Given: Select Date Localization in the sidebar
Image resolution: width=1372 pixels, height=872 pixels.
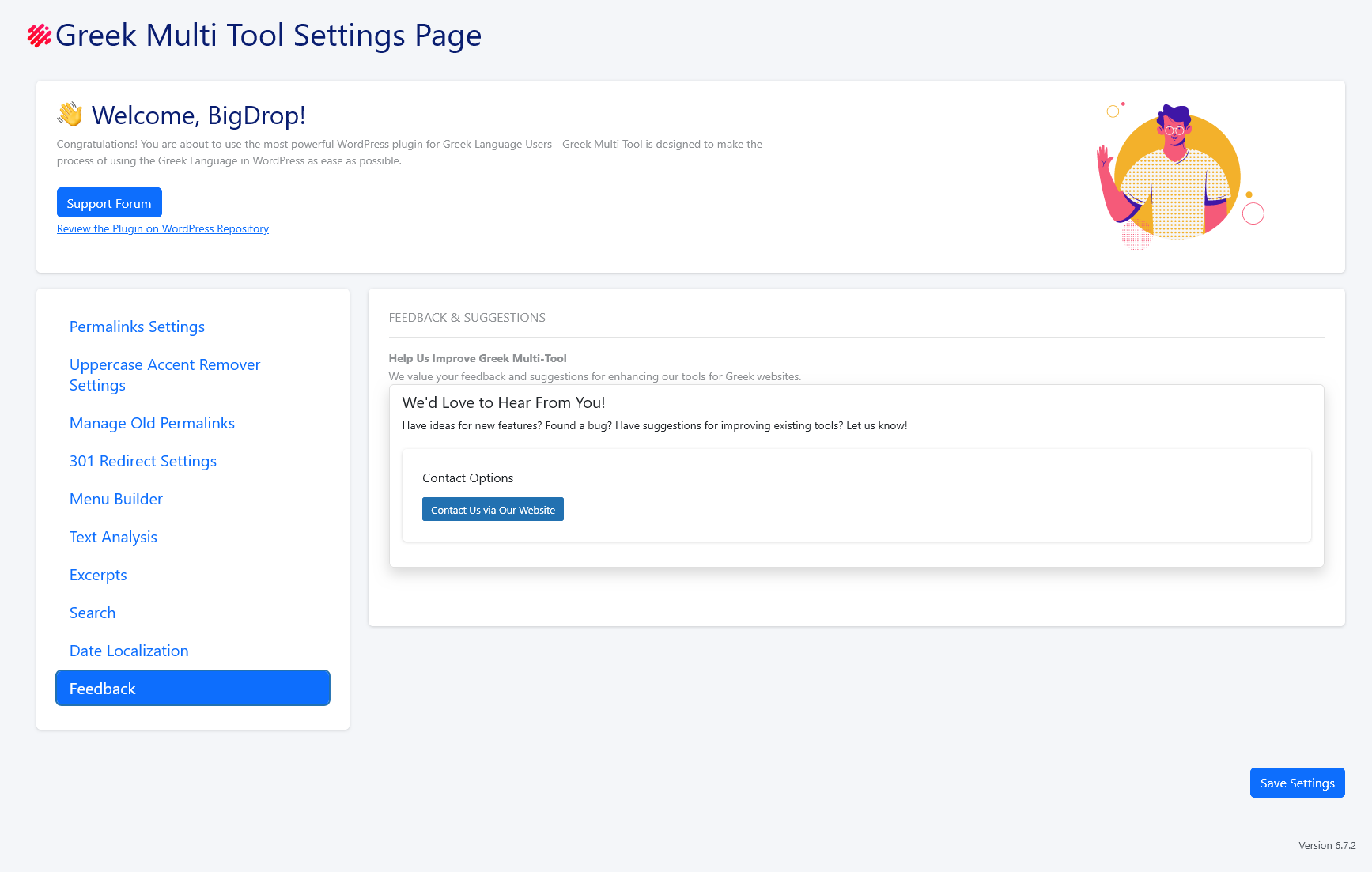Looking at the screenshot, I should (129, 651).
